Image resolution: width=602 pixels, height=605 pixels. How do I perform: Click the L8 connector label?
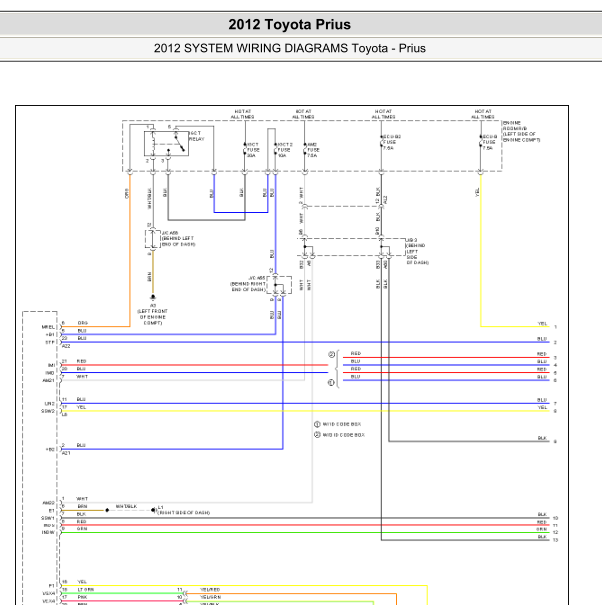pyautogui.click(x=64, y=415)
